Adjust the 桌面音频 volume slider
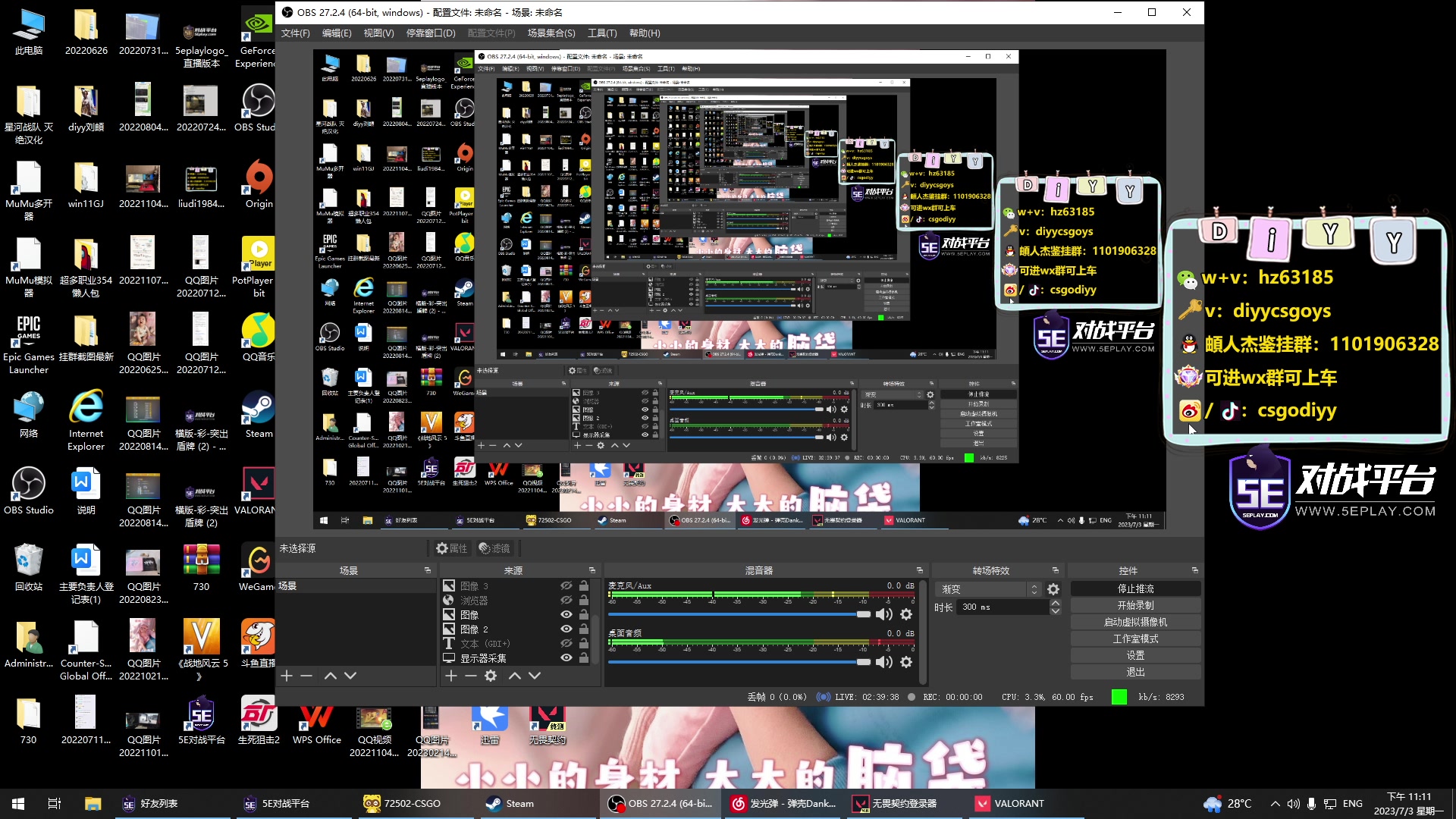Screen dimensions: 1456x819 (739, 662)
